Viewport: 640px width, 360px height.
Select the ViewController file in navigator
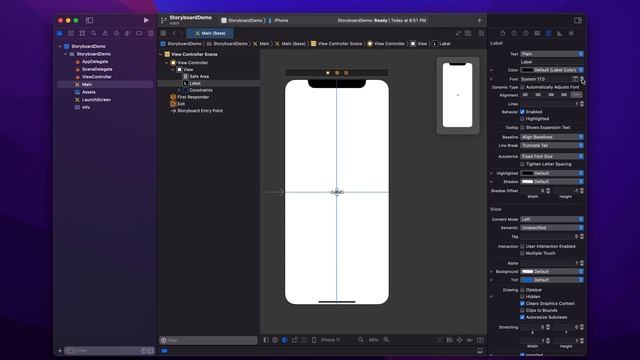[96, 77]
